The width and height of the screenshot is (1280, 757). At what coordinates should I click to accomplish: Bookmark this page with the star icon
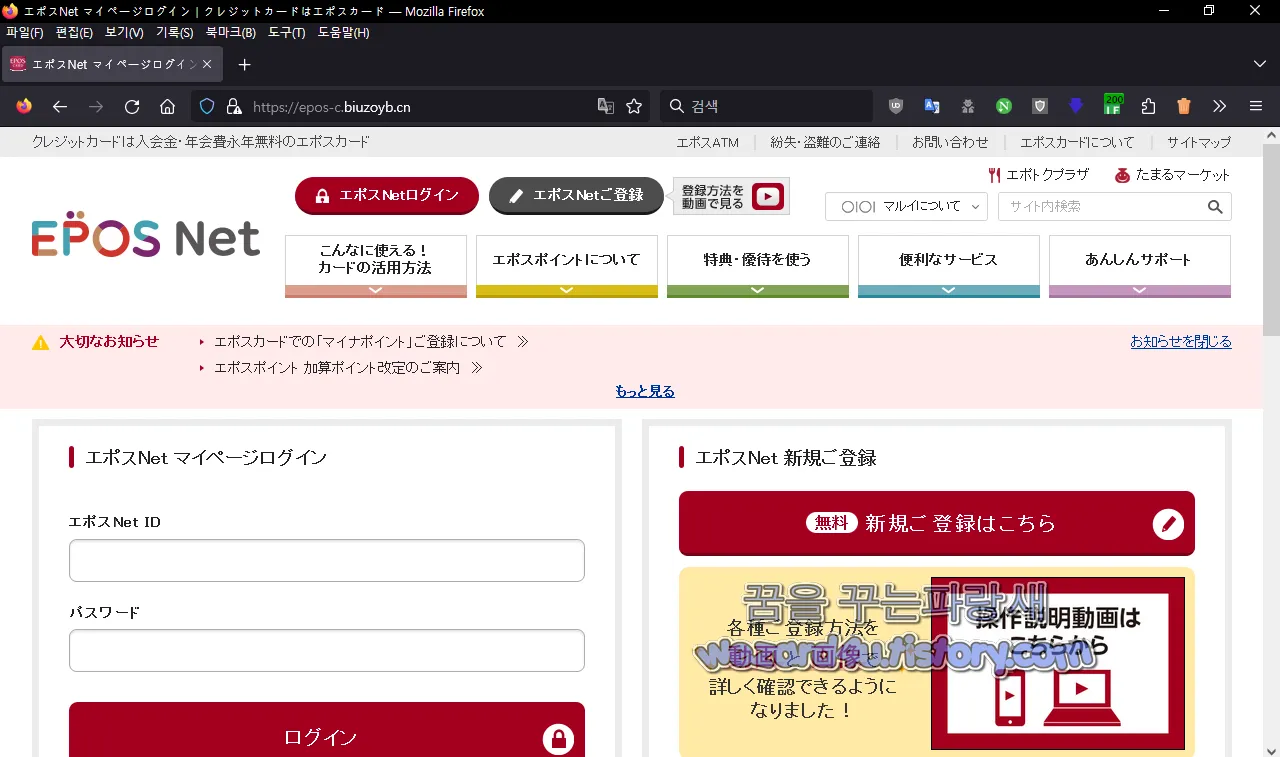[634, 106]
